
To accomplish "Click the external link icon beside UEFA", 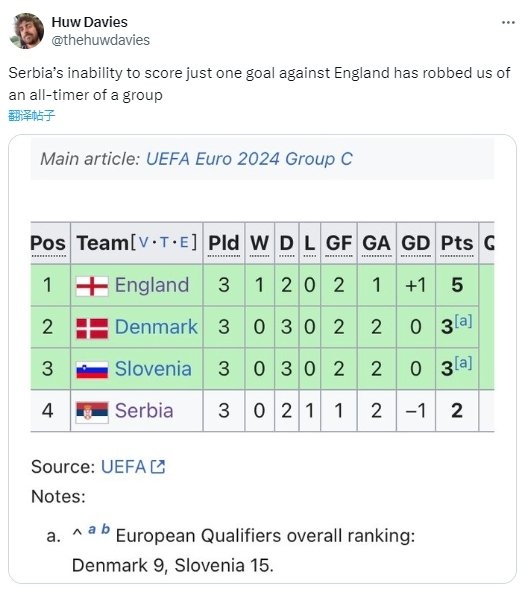I will 157,467.
